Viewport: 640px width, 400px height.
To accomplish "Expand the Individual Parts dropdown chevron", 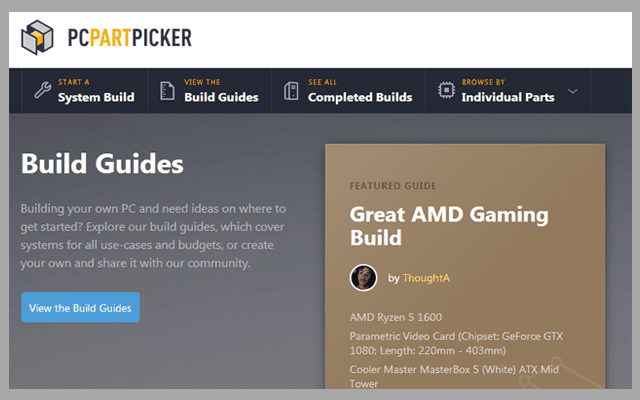I will click(573, 91).
